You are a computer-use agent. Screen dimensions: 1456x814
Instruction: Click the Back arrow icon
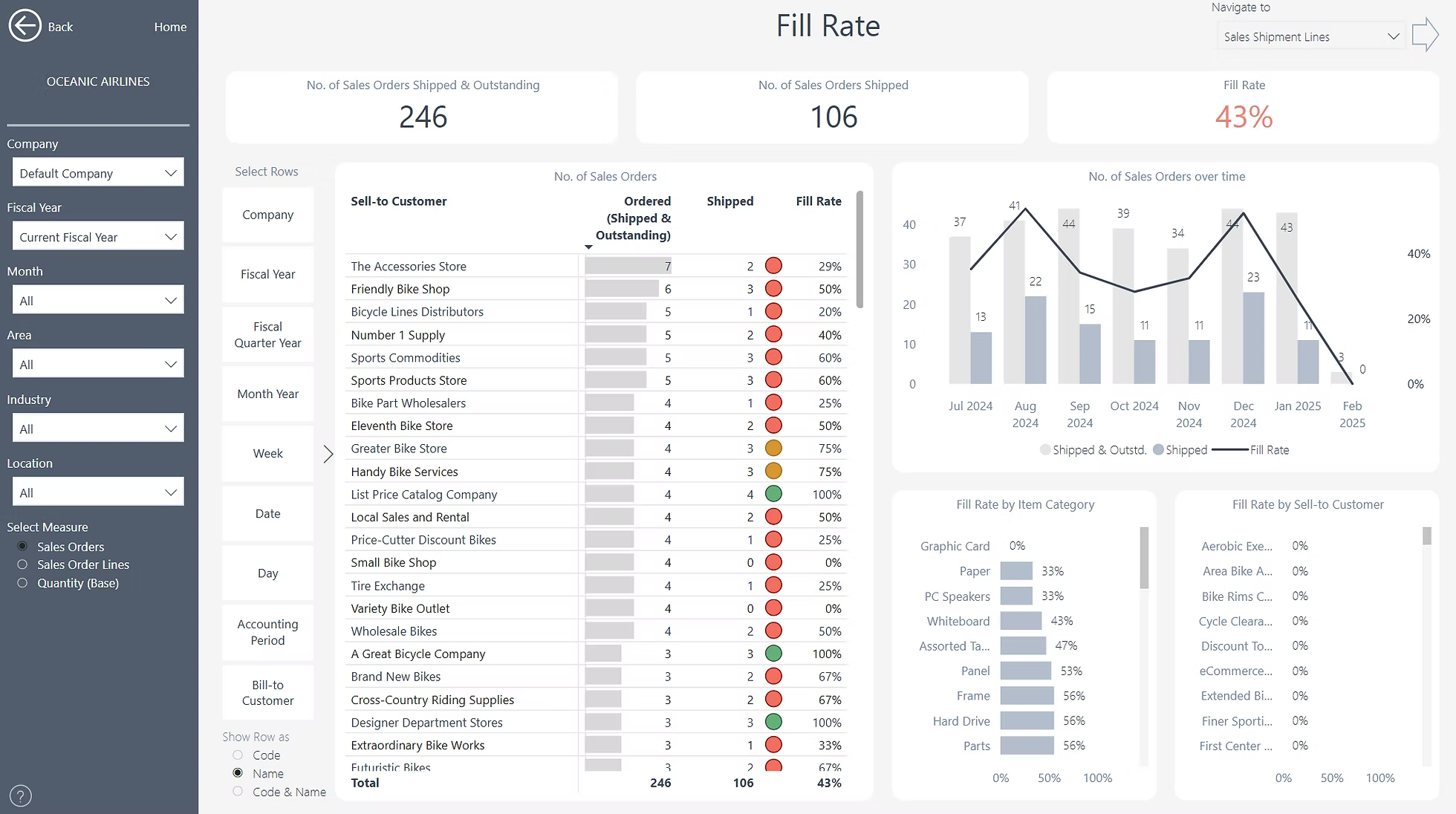click(25, 25)
